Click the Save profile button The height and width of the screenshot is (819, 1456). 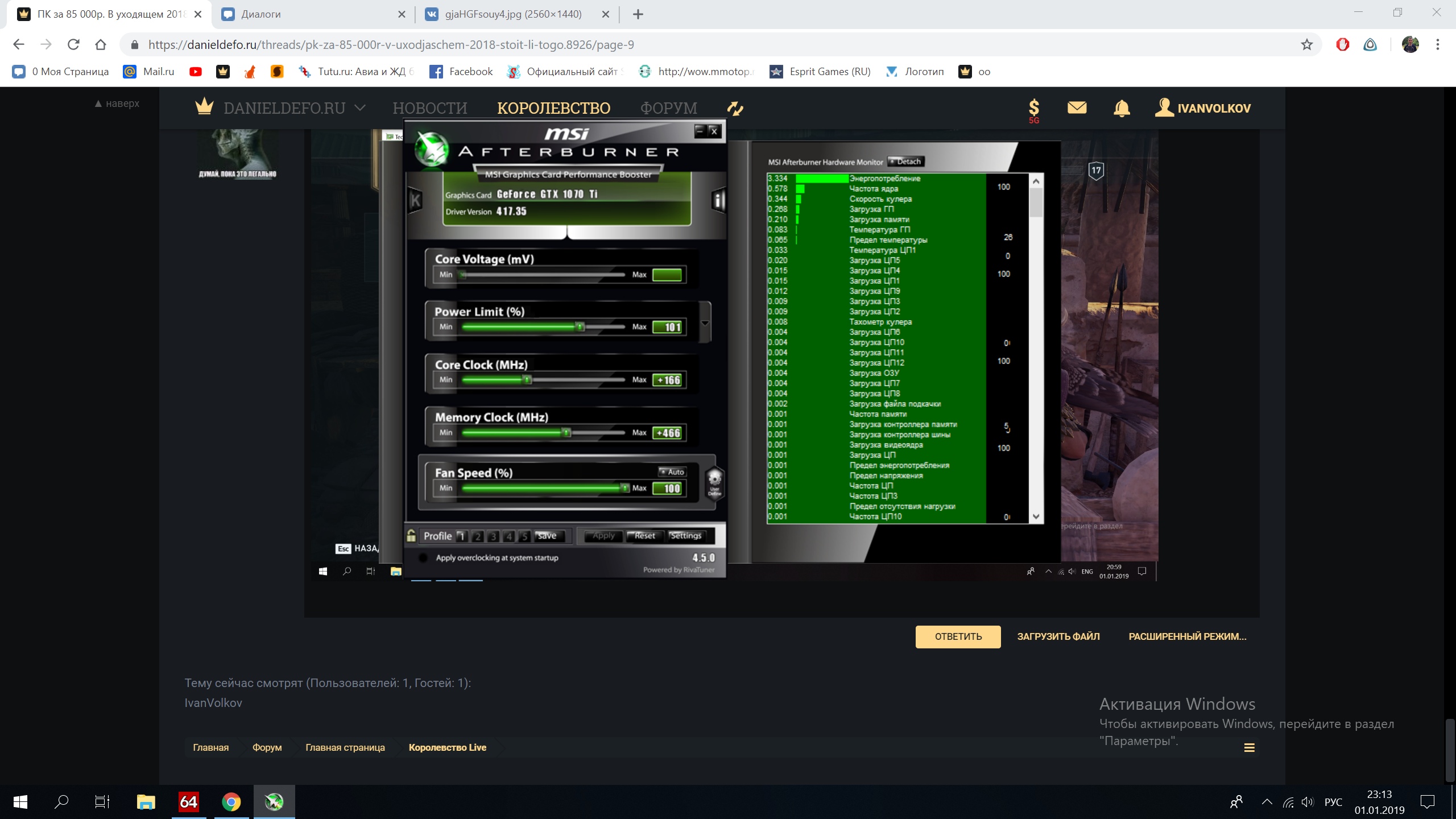[x=548, y=536]
